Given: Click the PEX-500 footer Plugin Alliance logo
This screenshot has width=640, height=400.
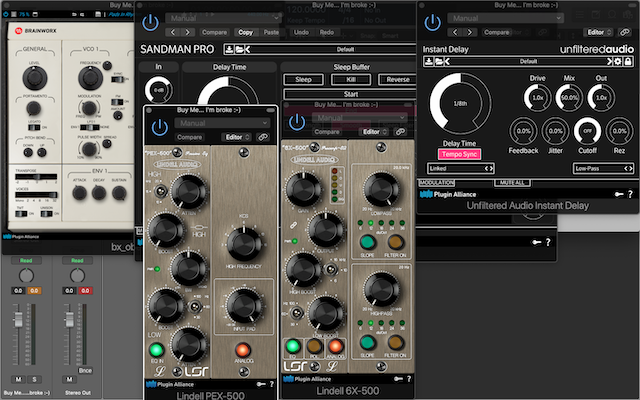Looking at the screenshot, I should pyautogui.click(x=170, y=384).
